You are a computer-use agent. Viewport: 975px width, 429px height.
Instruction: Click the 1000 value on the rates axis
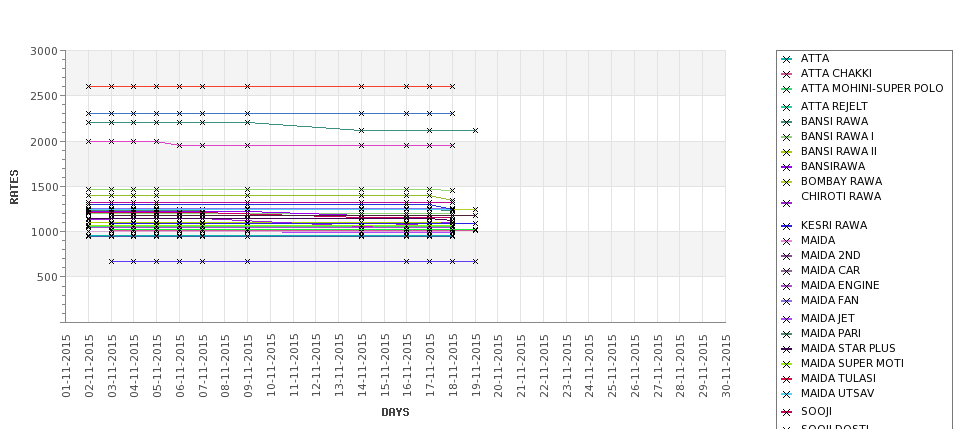(44, 232)
